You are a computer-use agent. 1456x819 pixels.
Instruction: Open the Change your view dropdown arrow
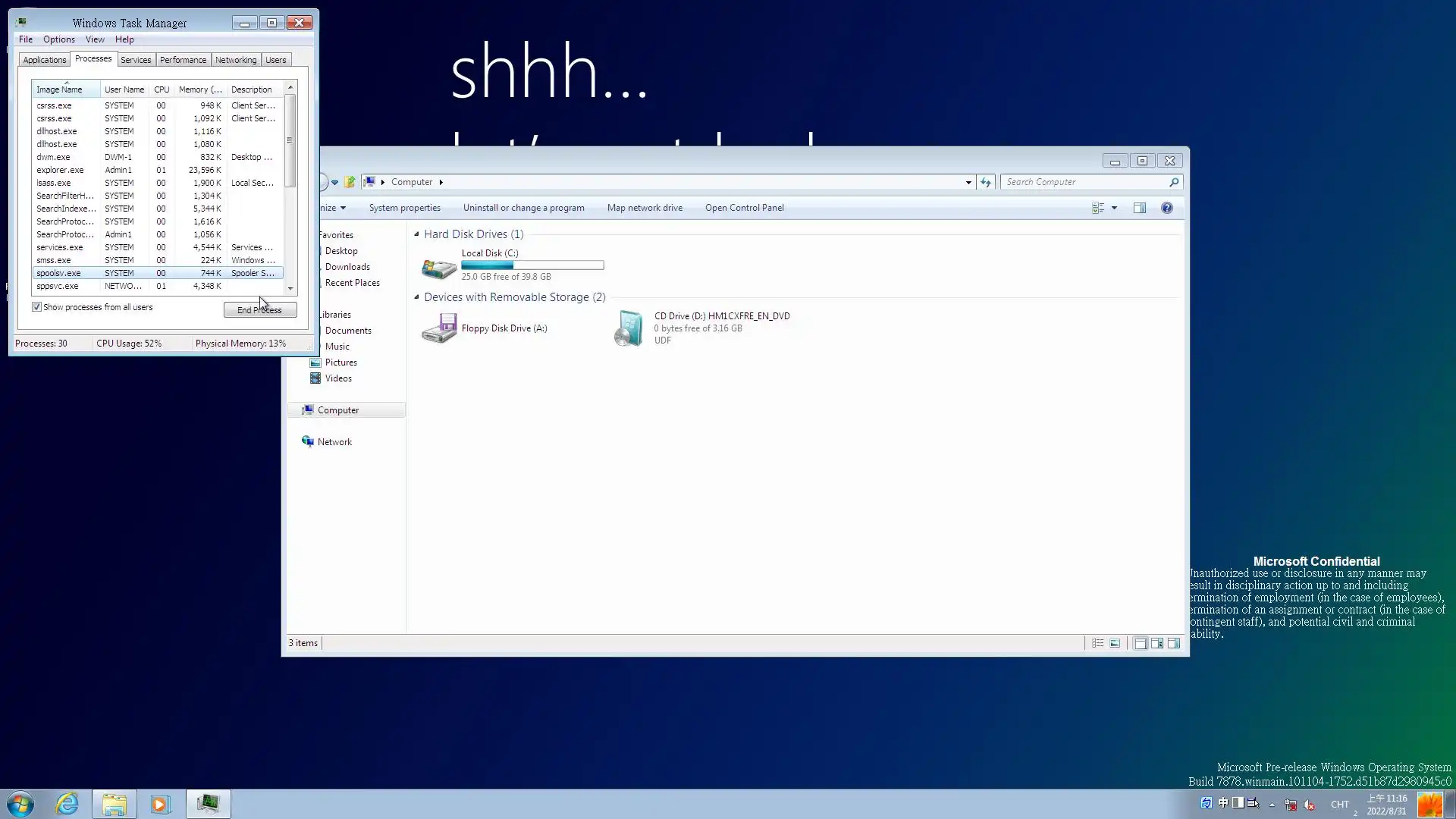(1114, 208)
